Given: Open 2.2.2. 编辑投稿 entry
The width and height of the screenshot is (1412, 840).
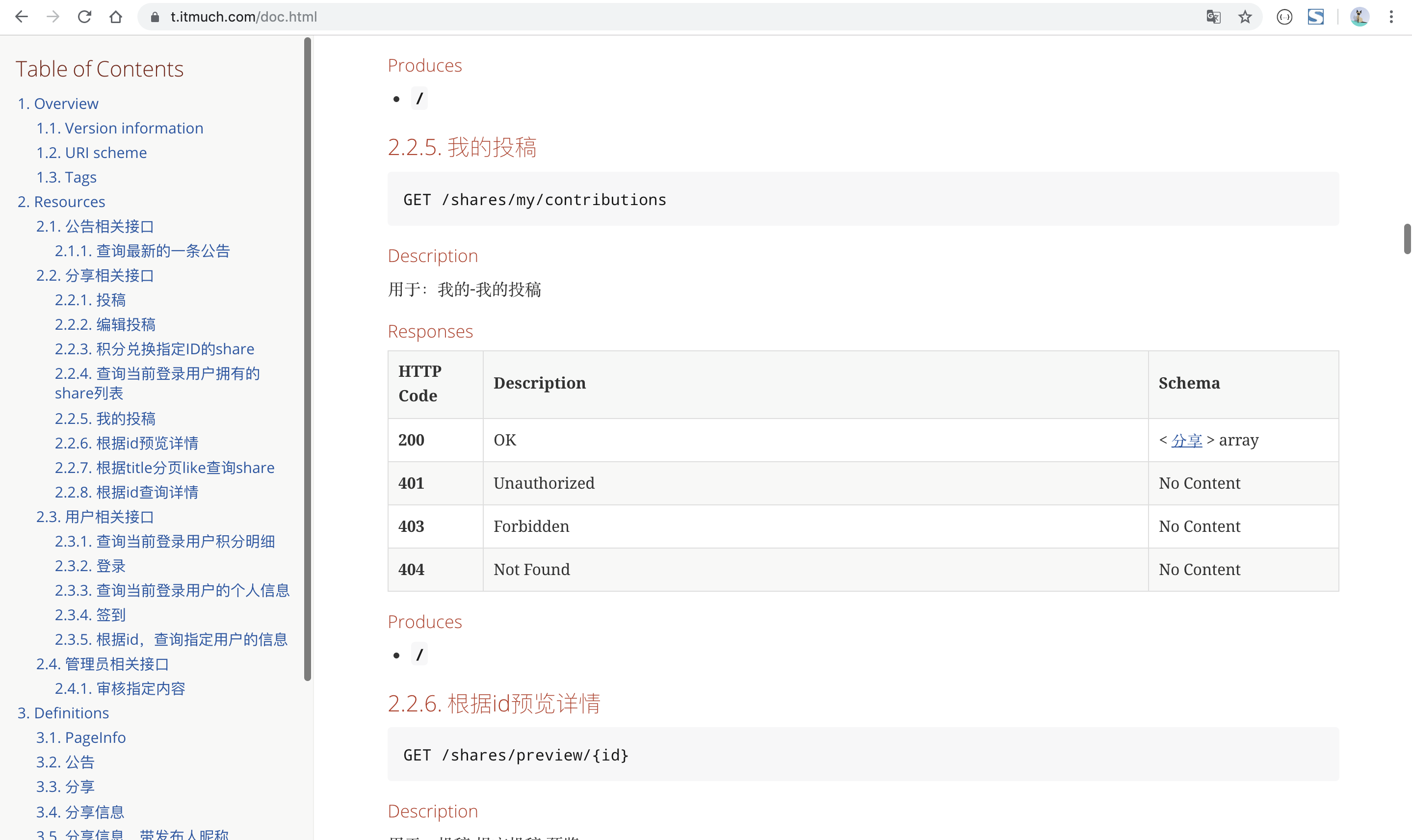Looking at the screenshot, I should (105, 324).
